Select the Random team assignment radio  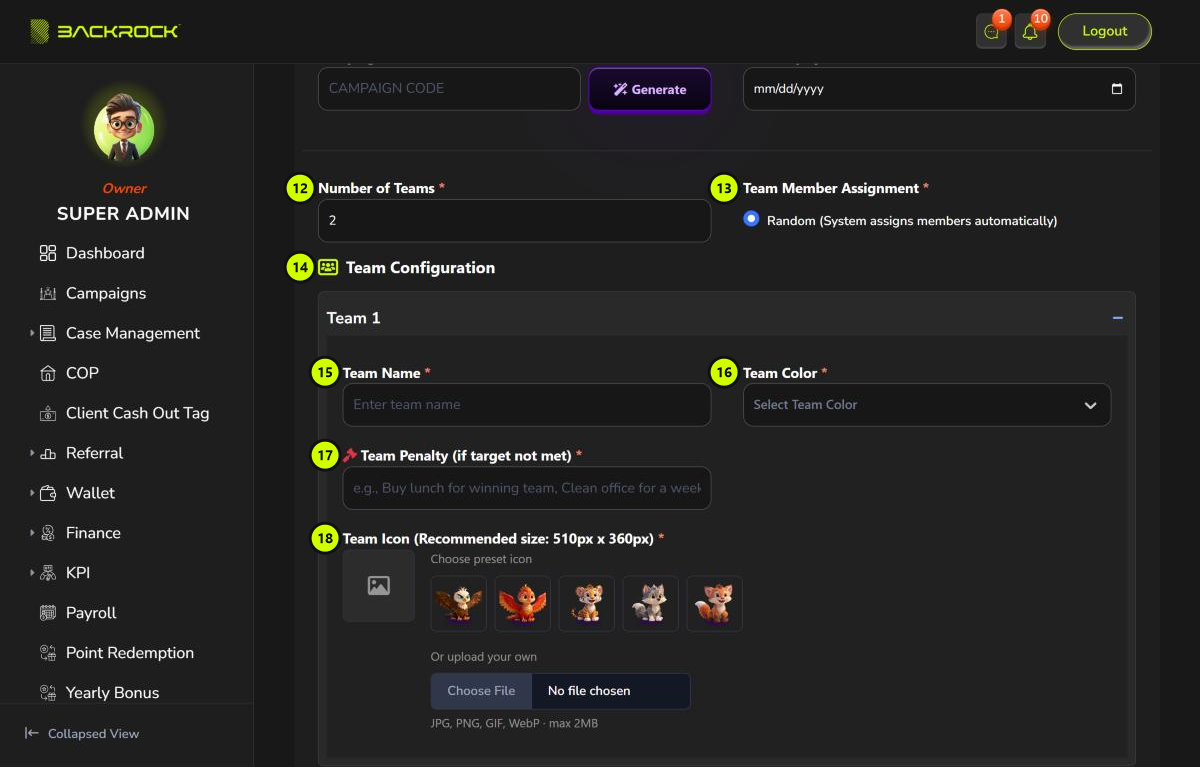[751, 219]
